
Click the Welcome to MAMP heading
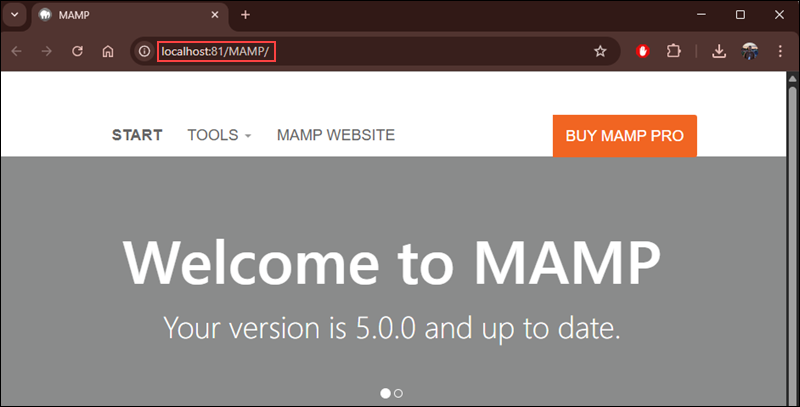click(391, 264)
